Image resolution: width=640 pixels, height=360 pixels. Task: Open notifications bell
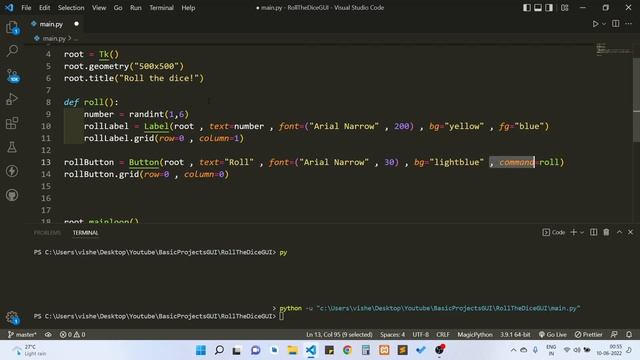point(629,334)
